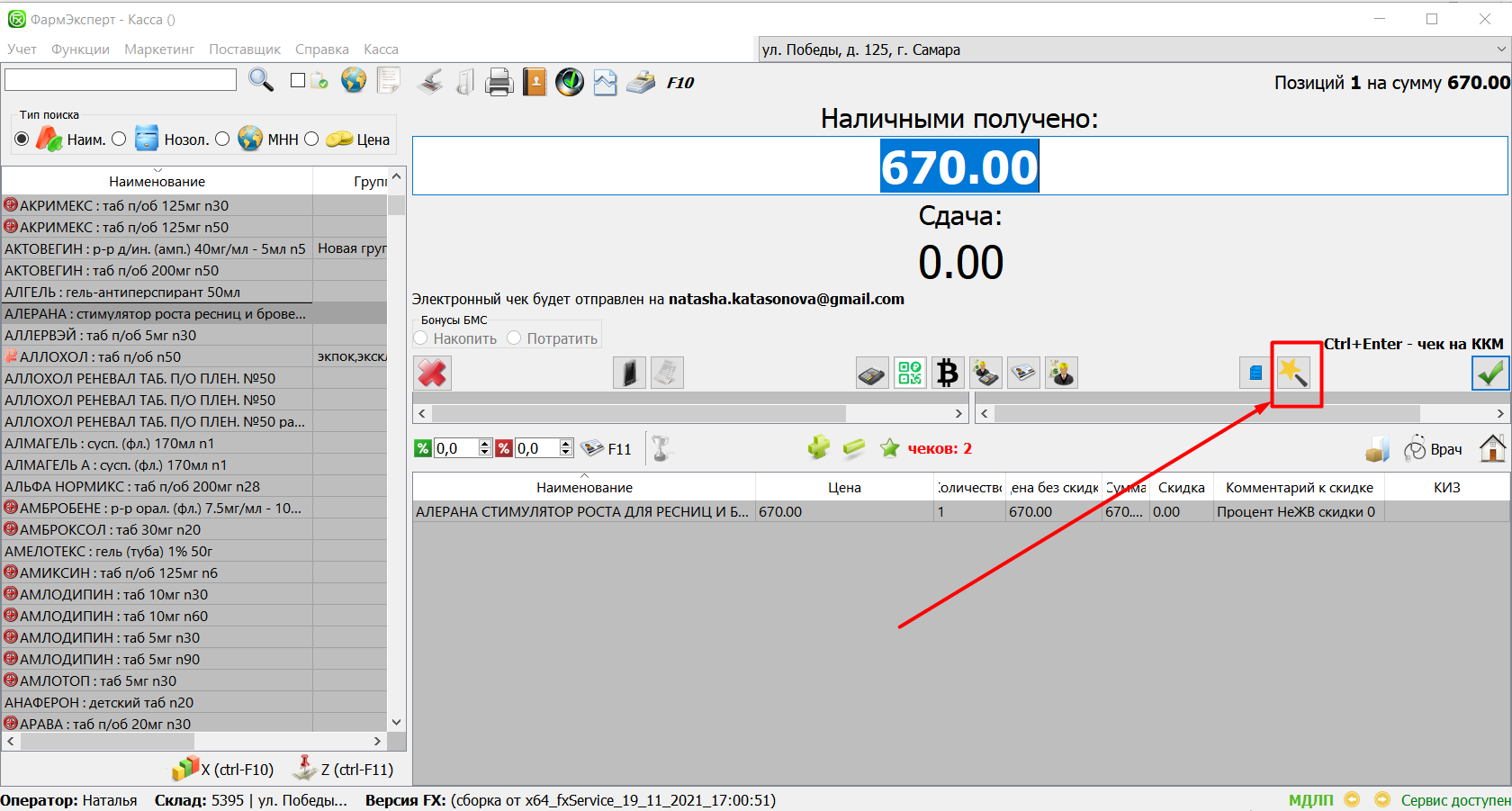Click the house icon near Врач
Screen dimensions: 1512x811
coord(1492,448)
